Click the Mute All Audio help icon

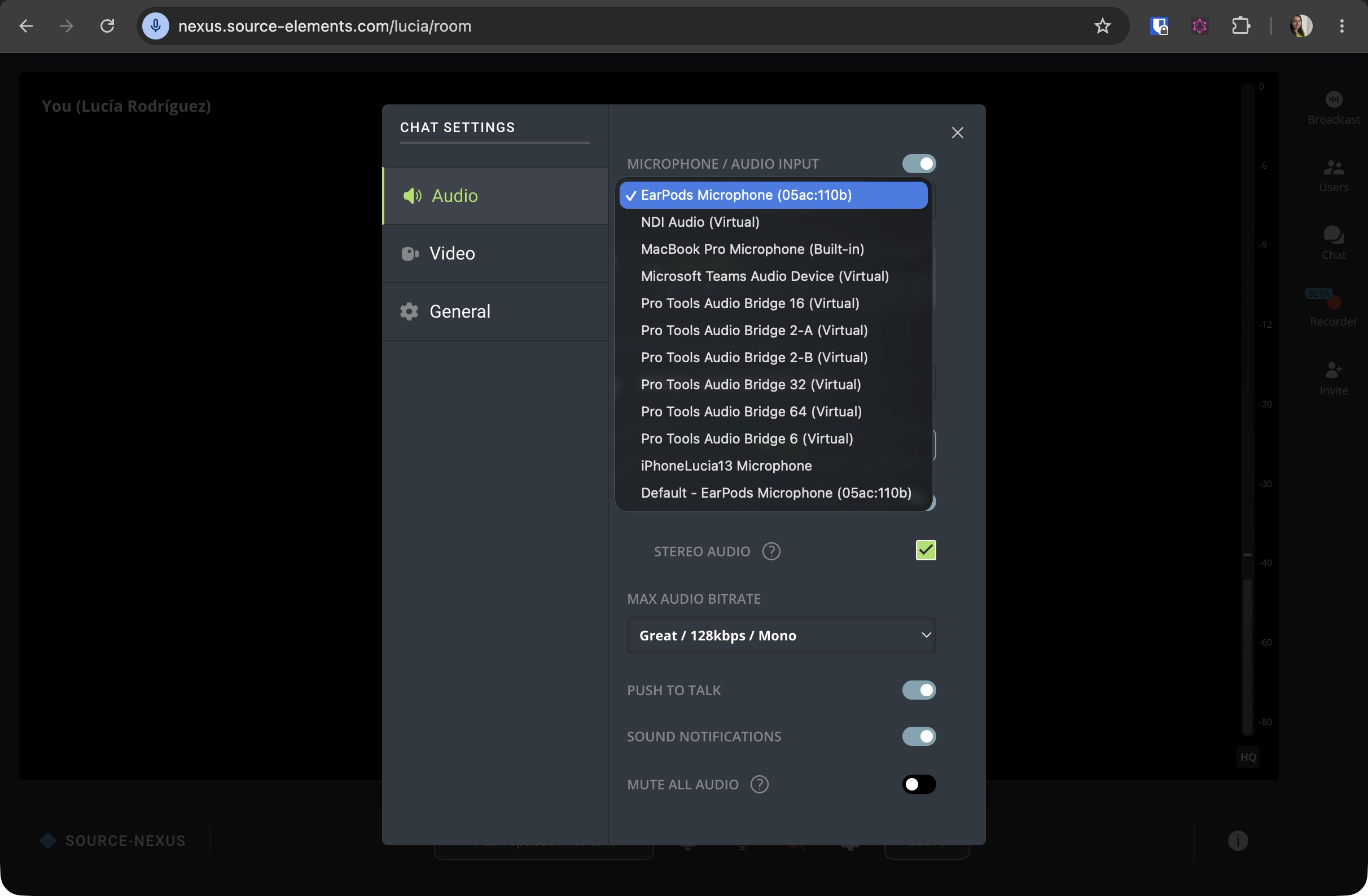(759, 784)
